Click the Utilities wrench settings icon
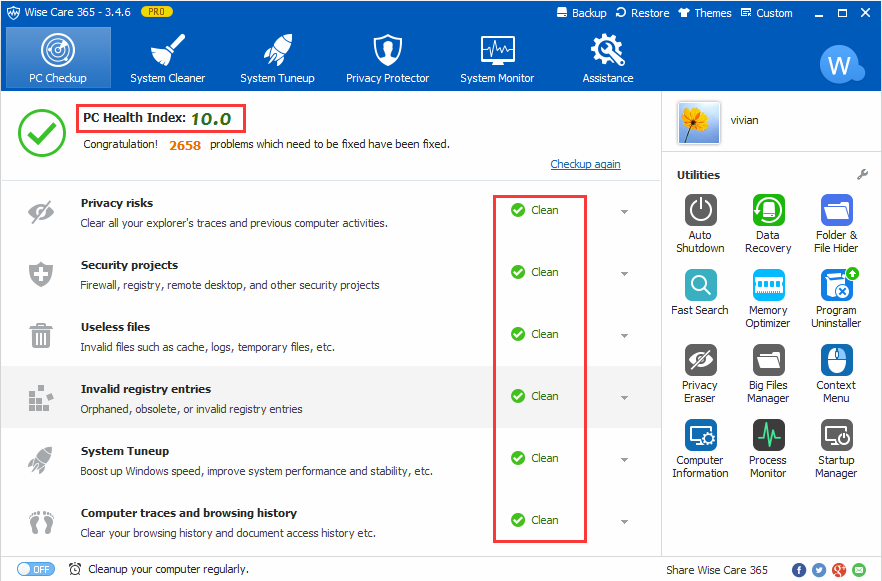The image size is (882, 581). (x=862, y=175)
